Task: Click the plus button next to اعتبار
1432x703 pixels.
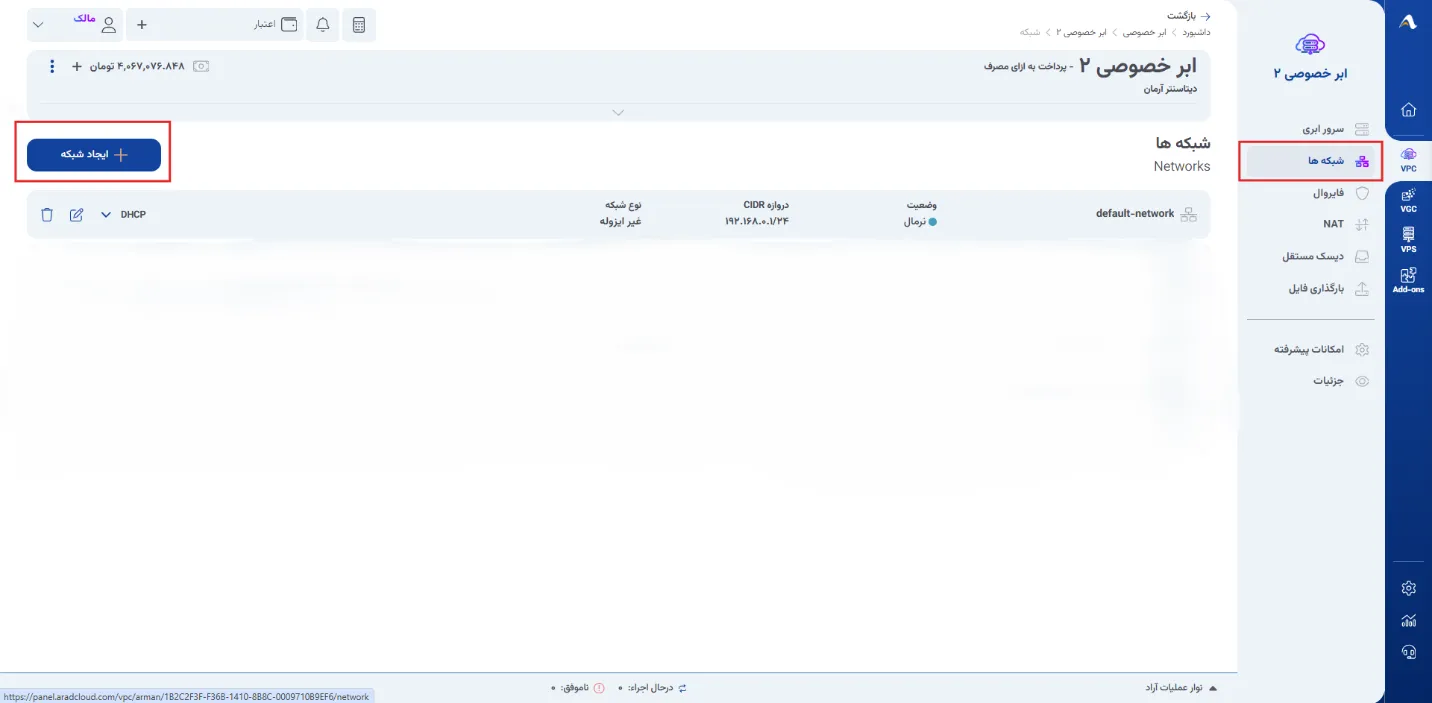Action: coord(141,25)
